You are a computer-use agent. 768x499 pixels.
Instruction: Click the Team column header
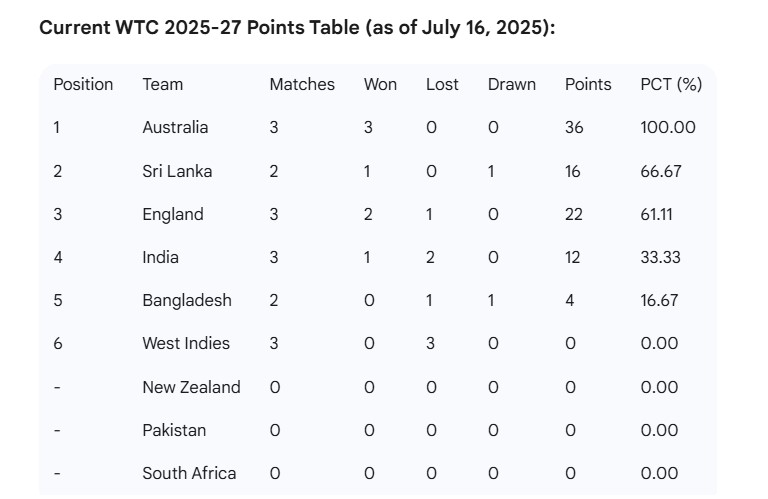pos(163,84)
